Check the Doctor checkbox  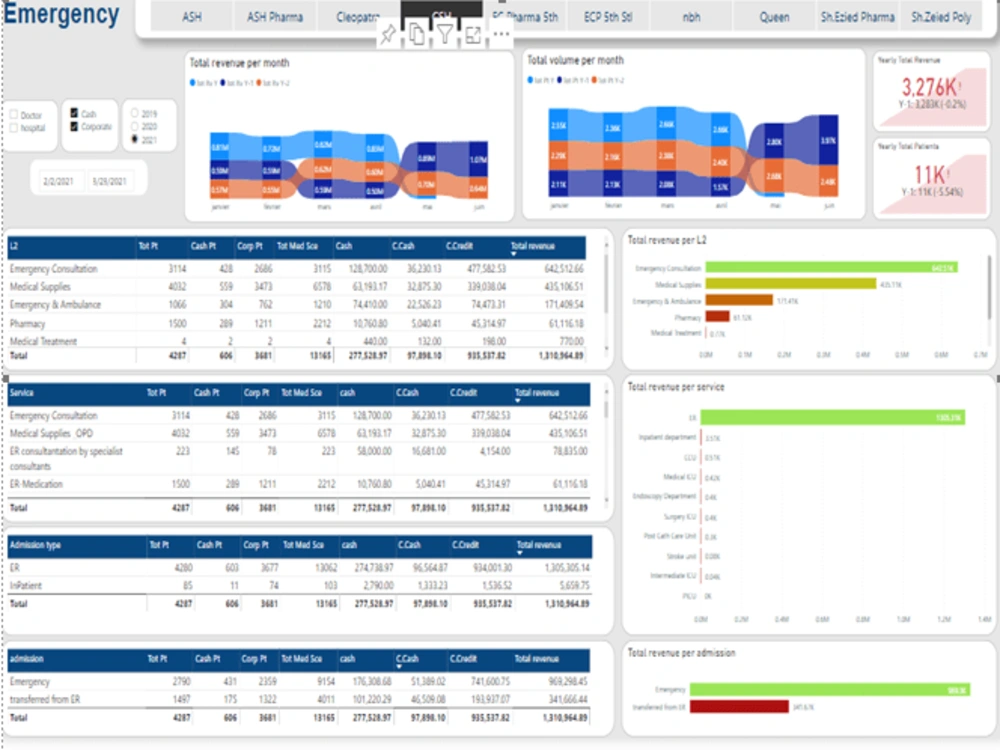point(13,114)
